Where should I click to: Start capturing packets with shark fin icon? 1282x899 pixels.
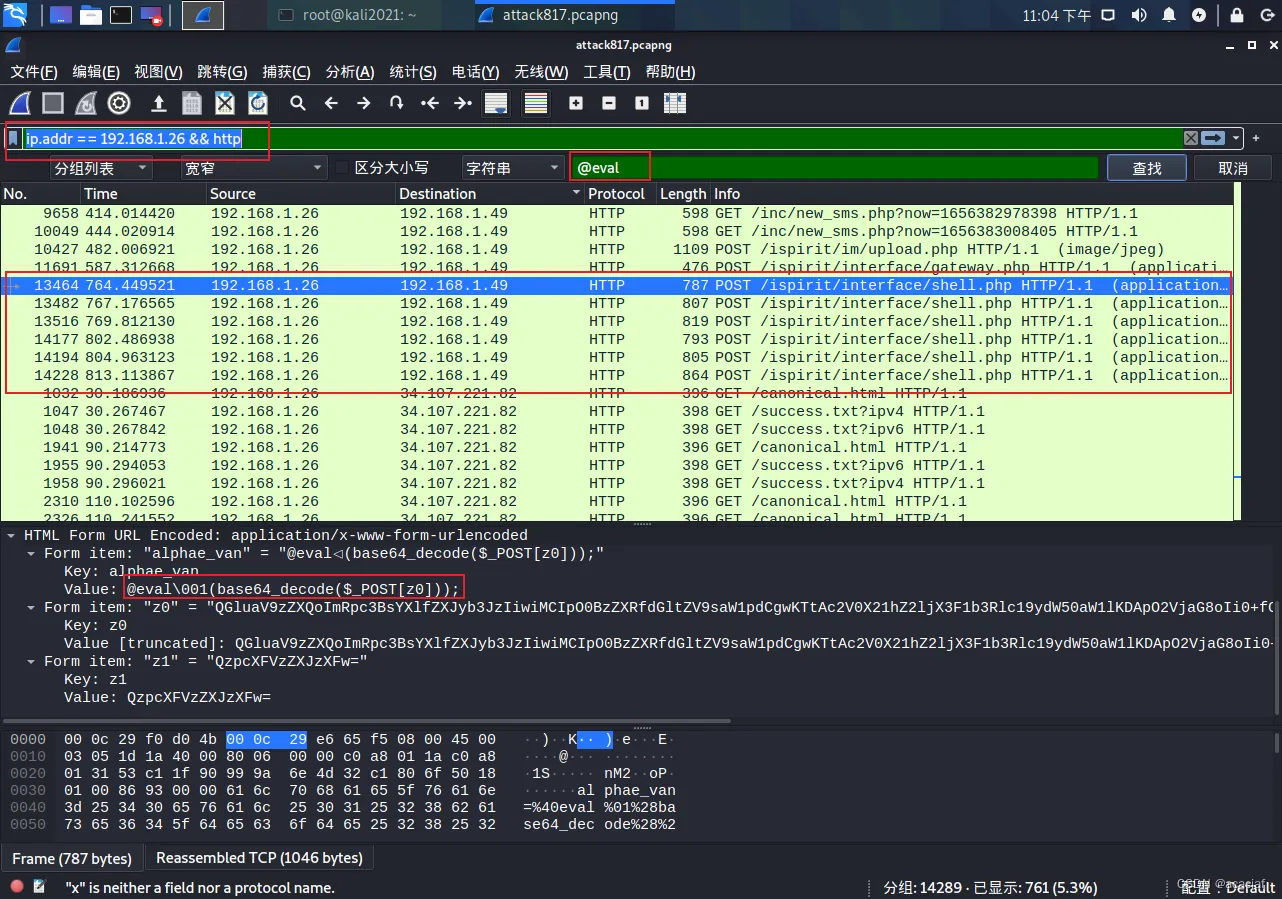coord(20,103)
